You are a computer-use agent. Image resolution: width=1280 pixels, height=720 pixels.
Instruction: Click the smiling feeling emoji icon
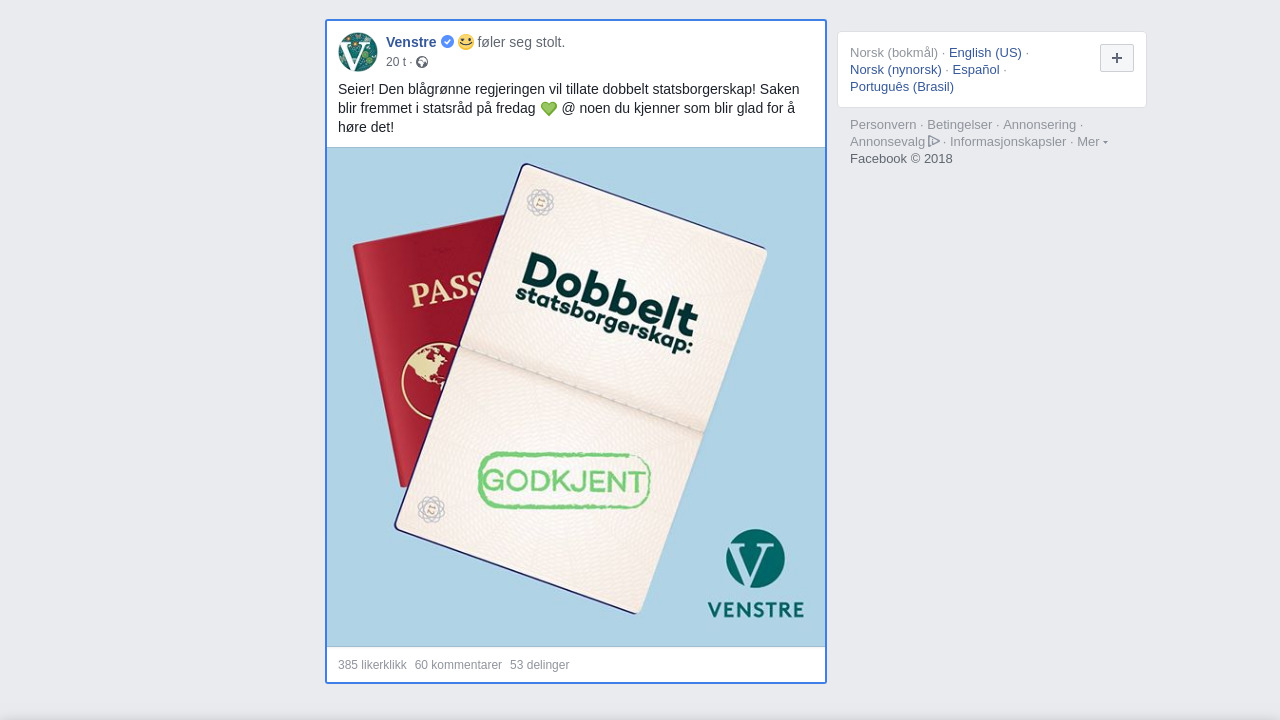[x=466, y=42]
